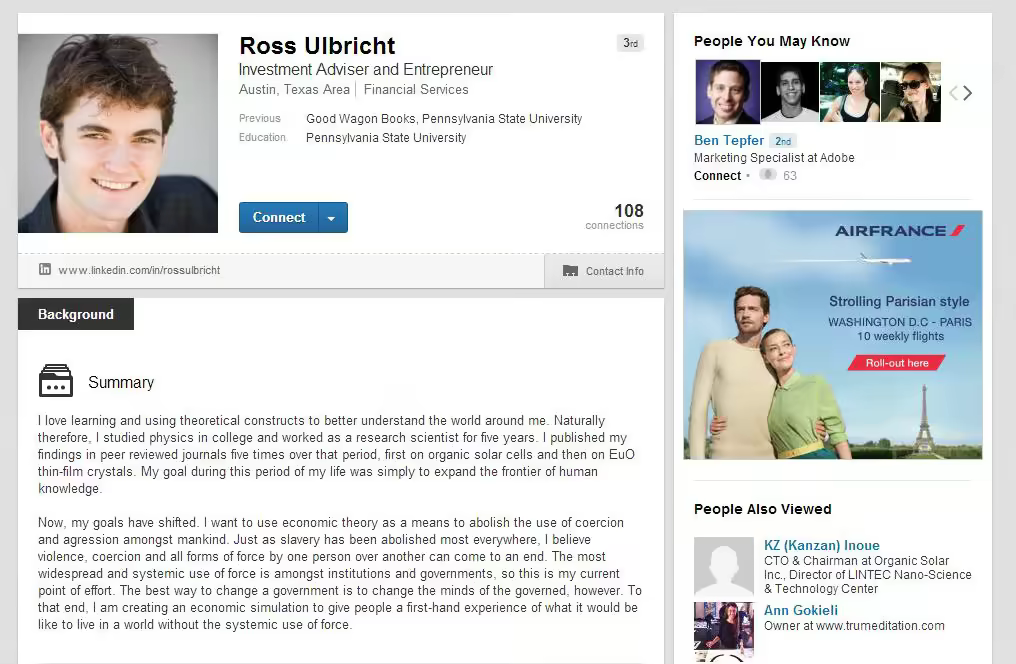Click the LinkedIn icon beside the profile URL
Screen dimensions: 1016x664
(45, 270)
